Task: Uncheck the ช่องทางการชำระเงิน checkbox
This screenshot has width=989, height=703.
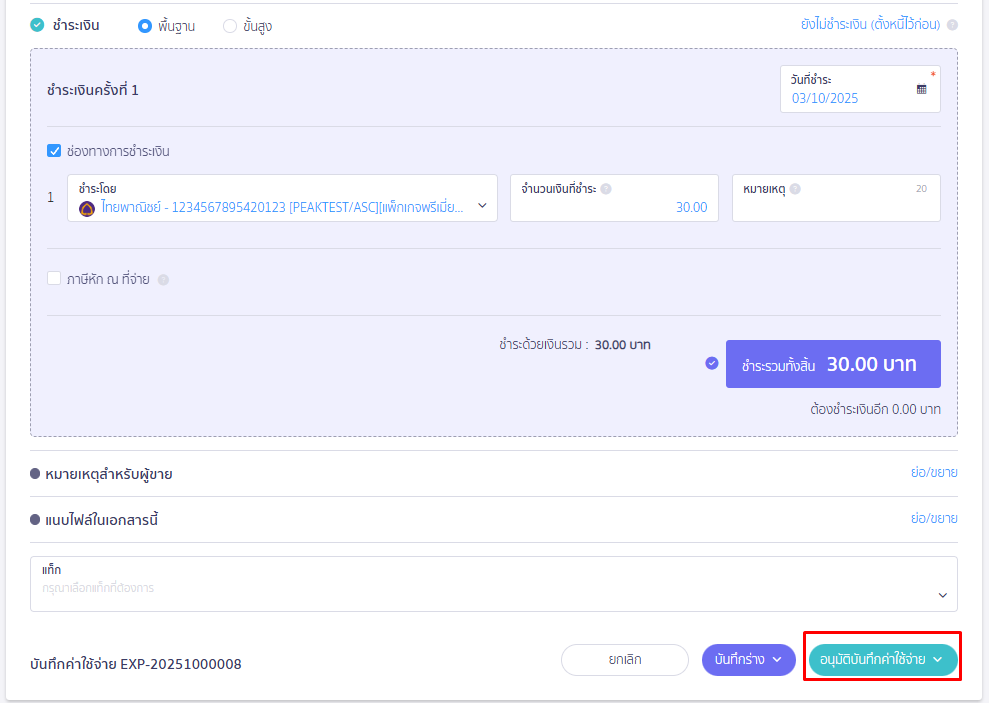Action: point(54,152)
